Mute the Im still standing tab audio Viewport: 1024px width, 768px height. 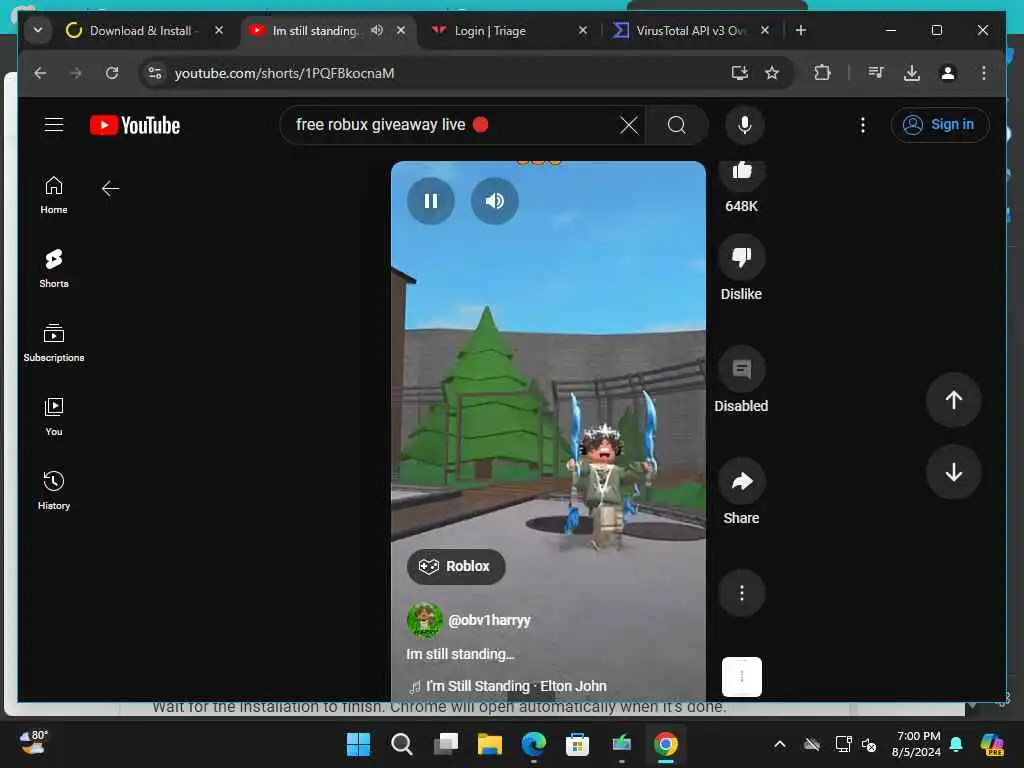377,30
